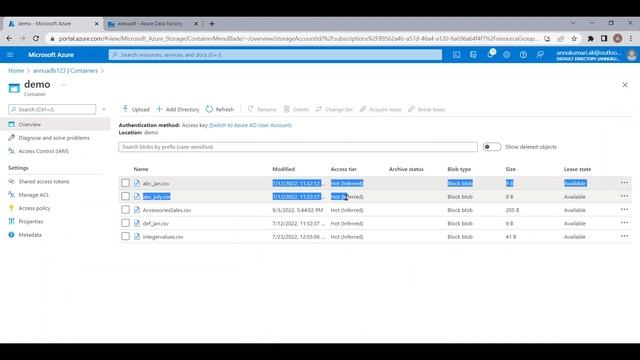Open the browser extensions puzzle icon
Image resolution: width=640 pixels, height=360 pixels.
click(591, 38)
